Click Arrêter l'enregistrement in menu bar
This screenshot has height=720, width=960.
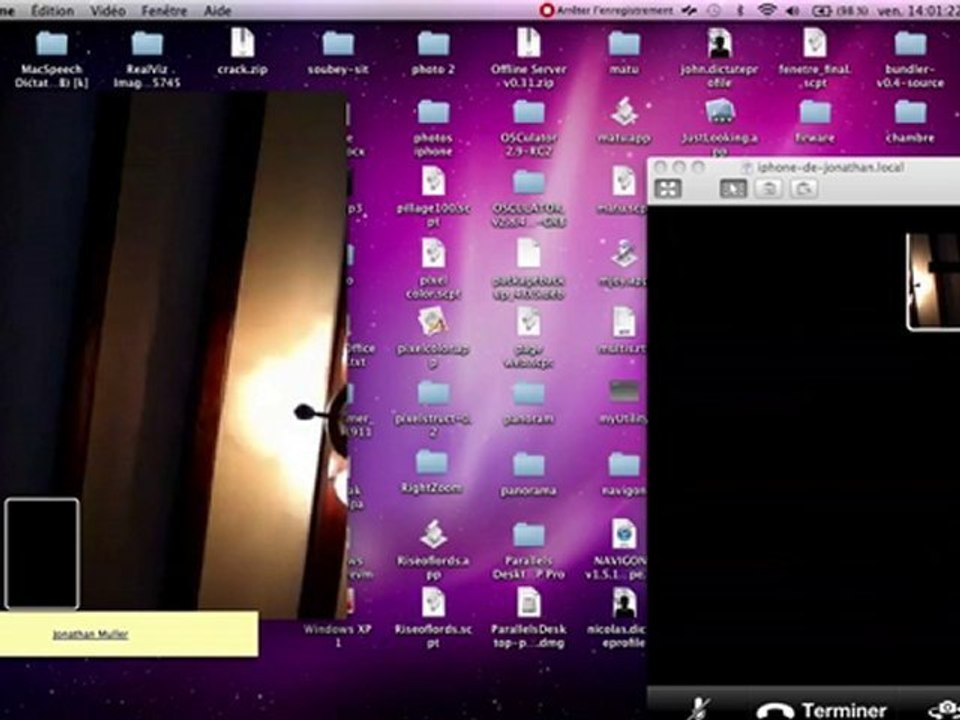tap(607, 10)
